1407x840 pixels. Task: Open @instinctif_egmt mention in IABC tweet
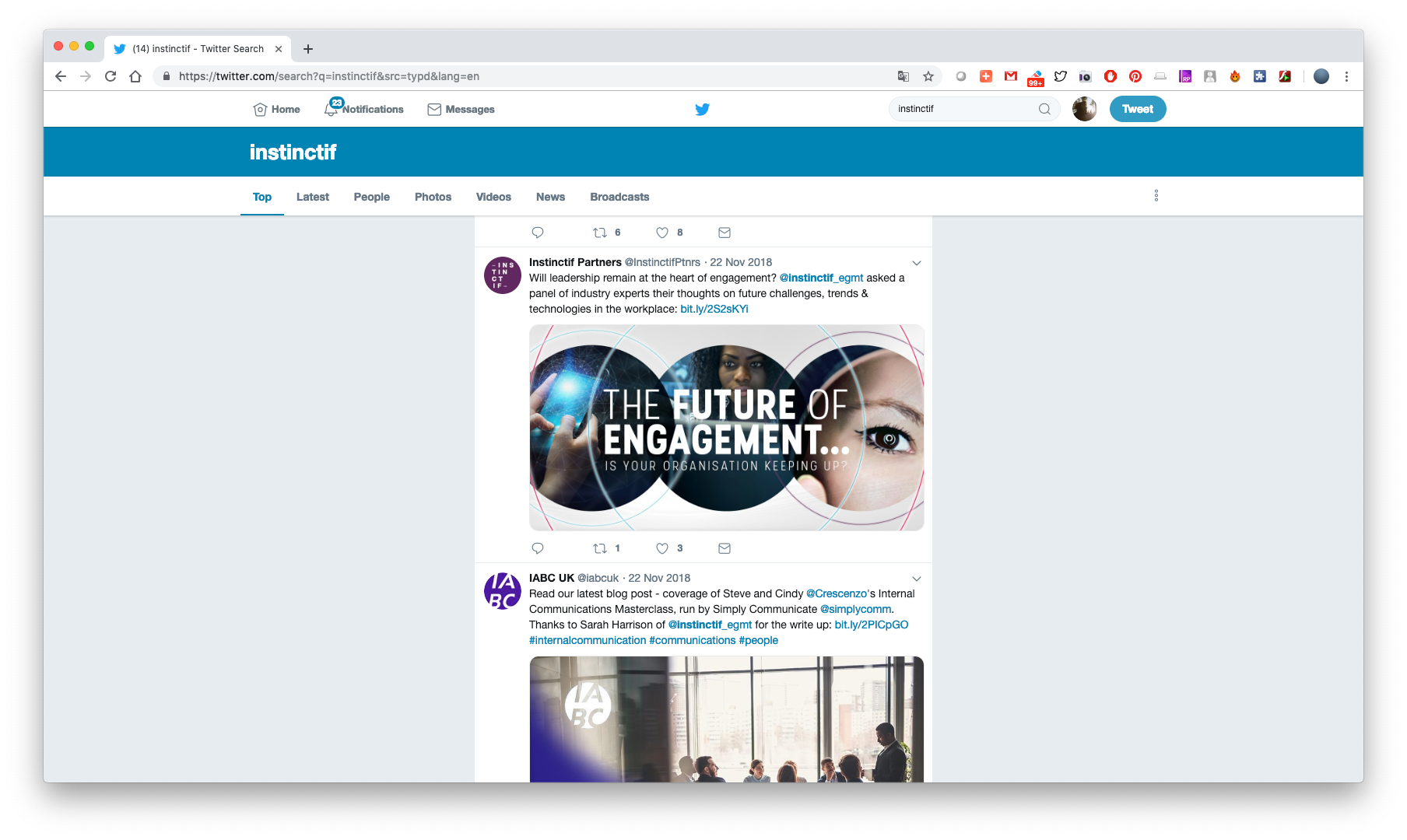710,625
